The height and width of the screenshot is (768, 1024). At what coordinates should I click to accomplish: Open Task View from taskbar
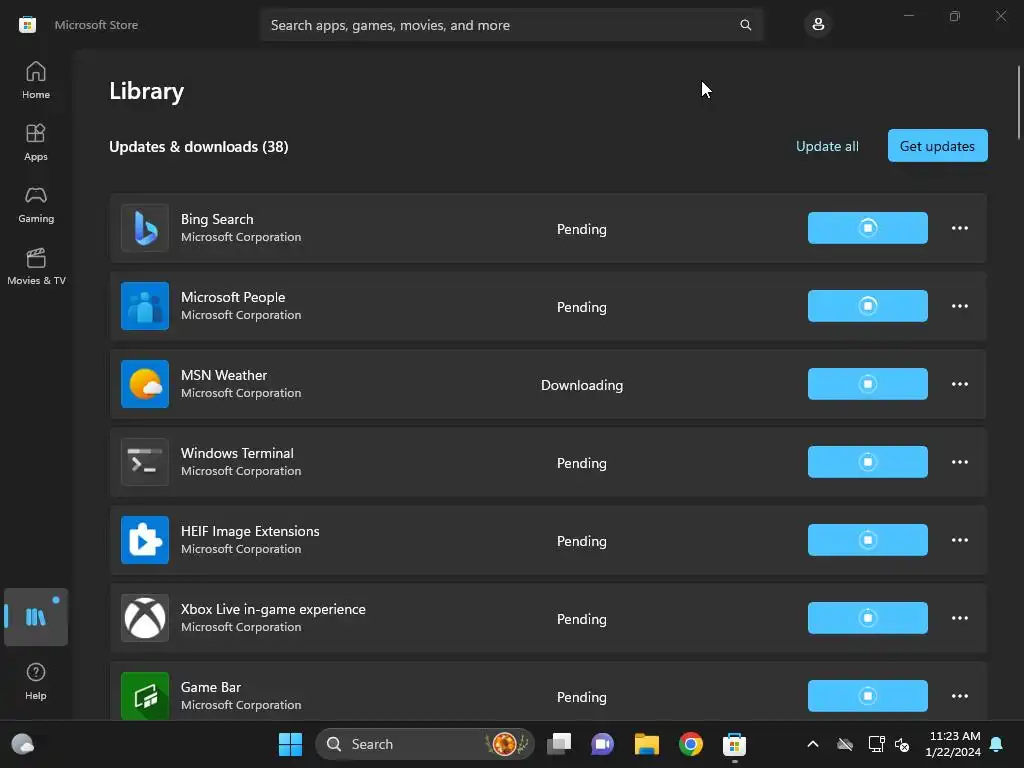tap(559, 744)
